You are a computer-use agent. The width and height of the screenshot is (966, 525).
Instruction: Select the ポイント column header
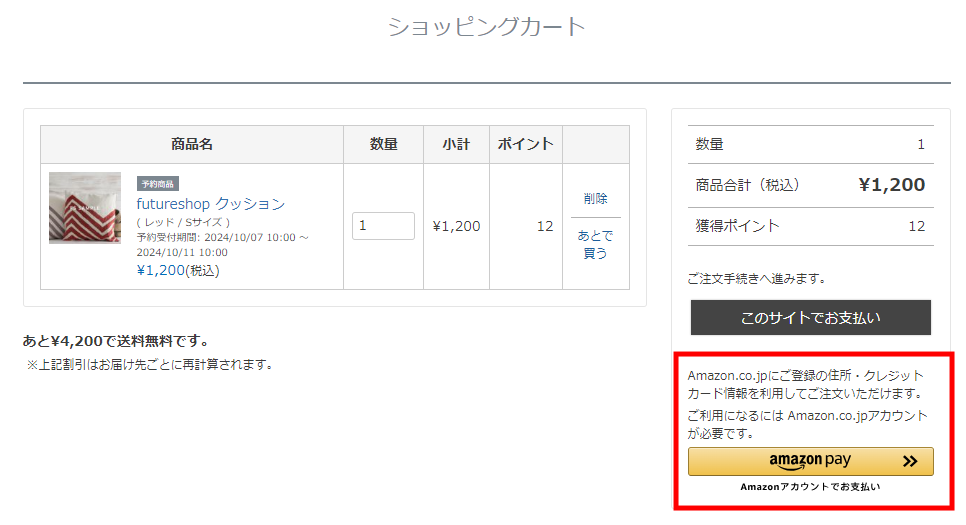[526, 144]
